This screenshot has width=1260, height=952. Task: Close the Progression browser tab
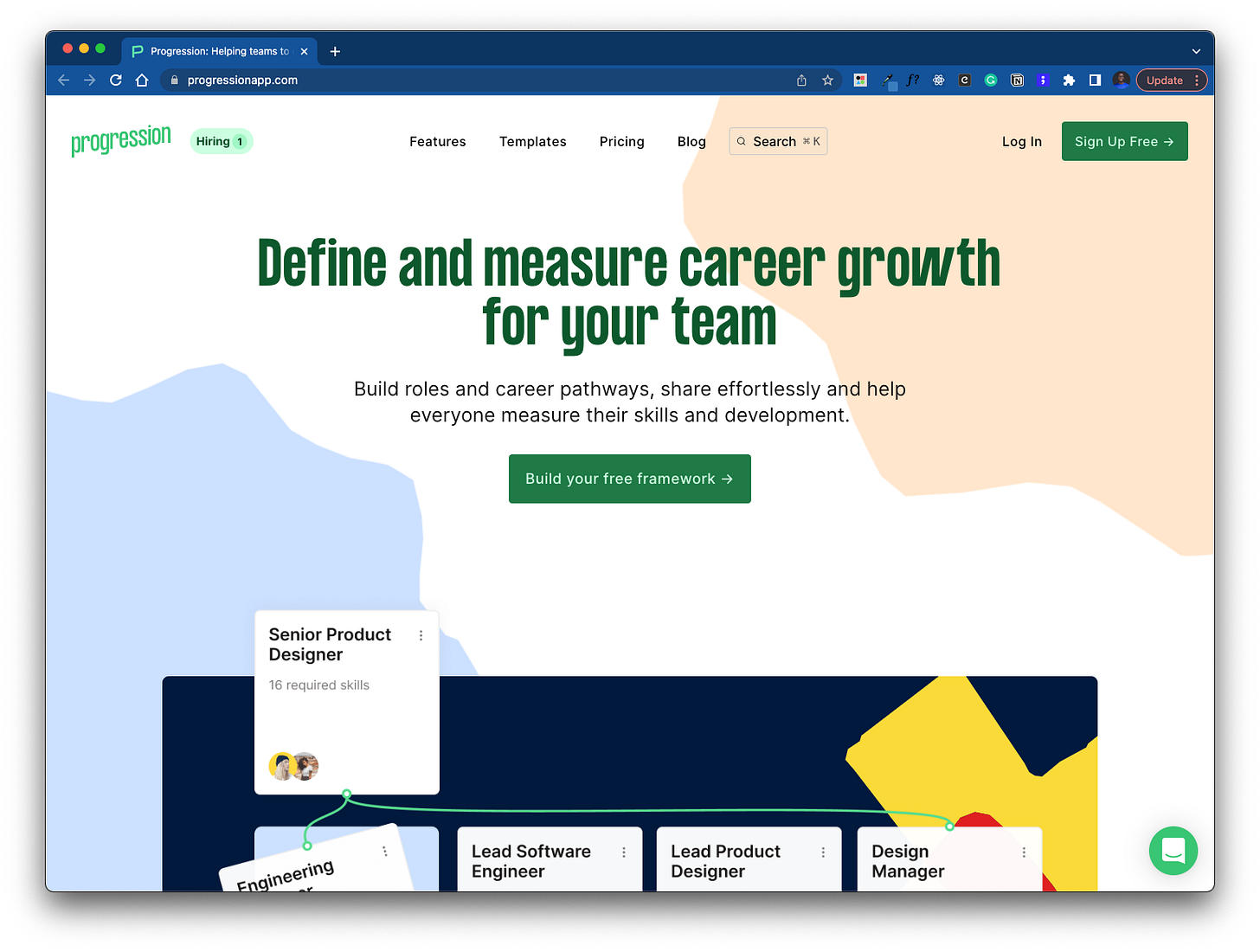pos(304,51)
